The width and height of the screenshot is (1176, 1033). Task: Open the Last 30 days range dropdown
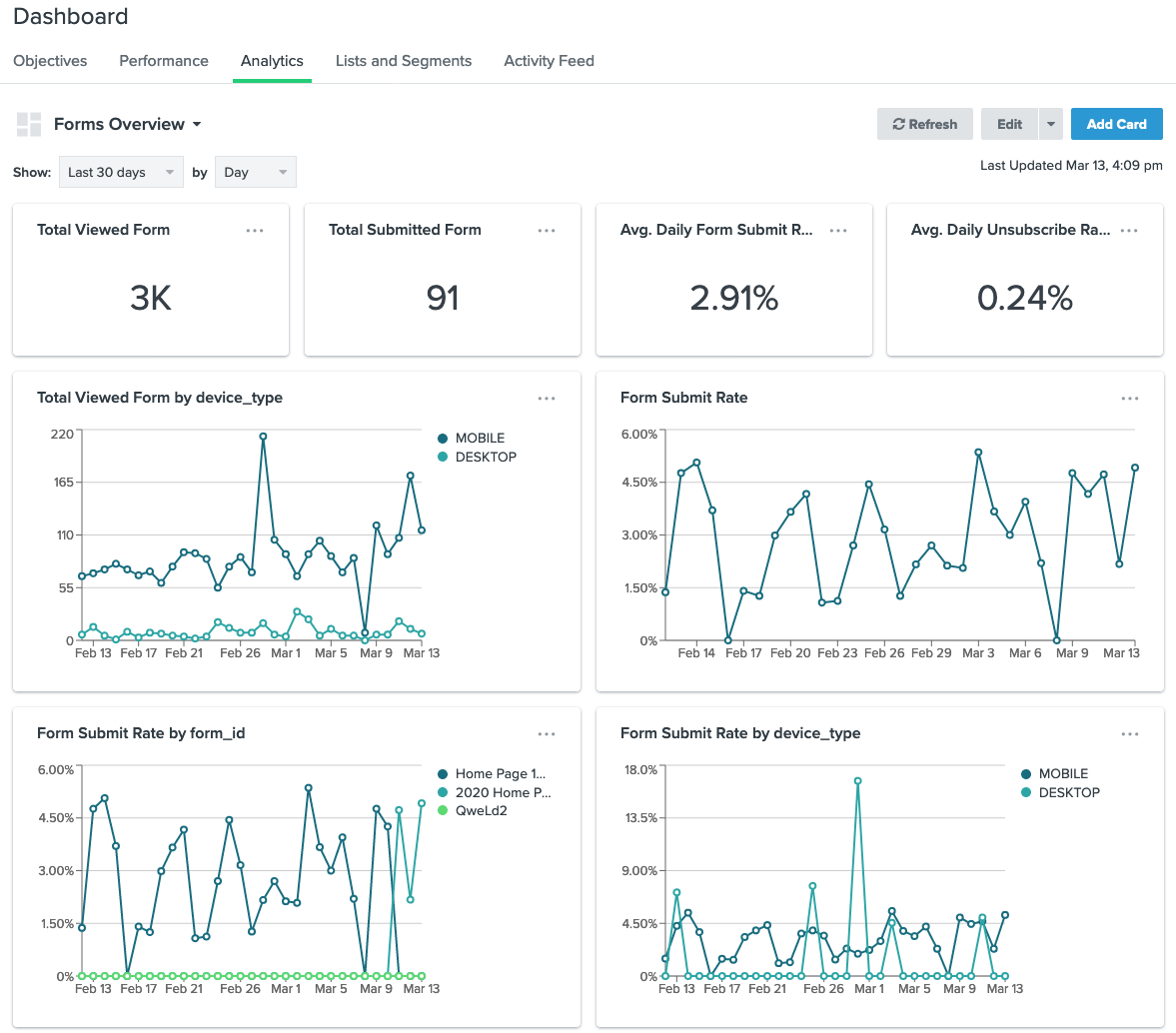[121, 173]
